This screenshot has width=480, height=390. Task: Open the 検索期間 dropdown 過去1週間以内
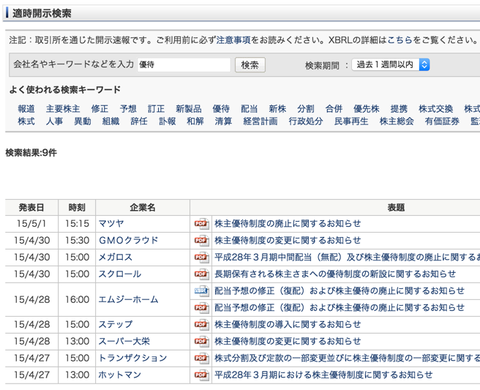tap(391, 65)
